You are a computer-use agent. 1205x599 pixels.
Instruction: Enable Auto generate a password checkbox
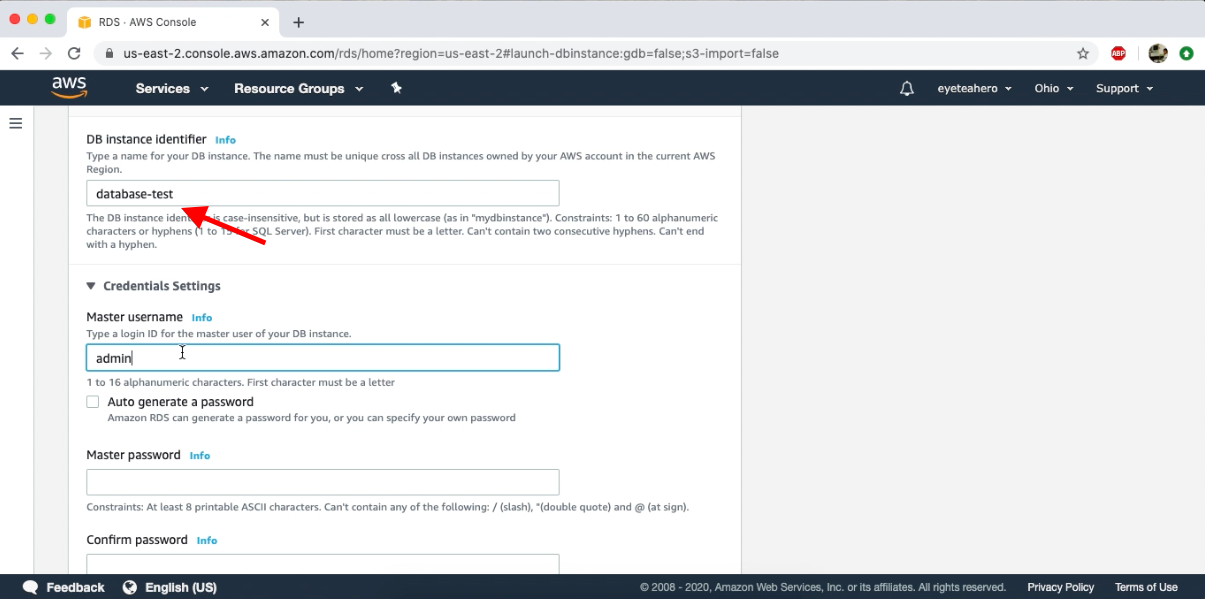(x=93, y=402)
